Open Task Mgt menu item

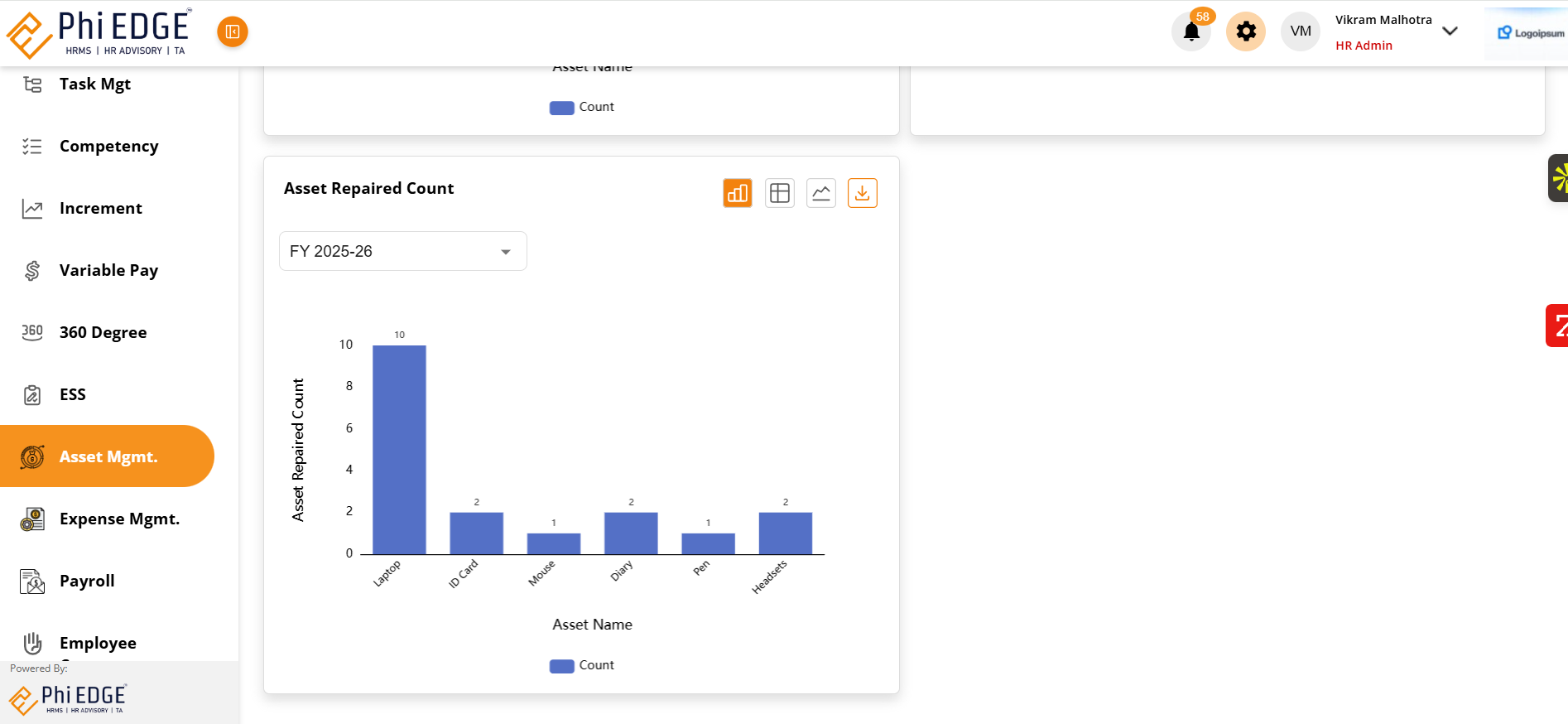tap(94, 84)
